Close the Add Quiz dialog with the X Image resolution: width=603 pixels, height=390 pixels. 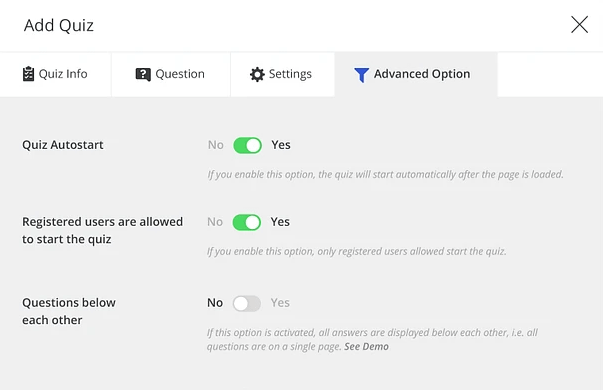(x=579, y=25)
